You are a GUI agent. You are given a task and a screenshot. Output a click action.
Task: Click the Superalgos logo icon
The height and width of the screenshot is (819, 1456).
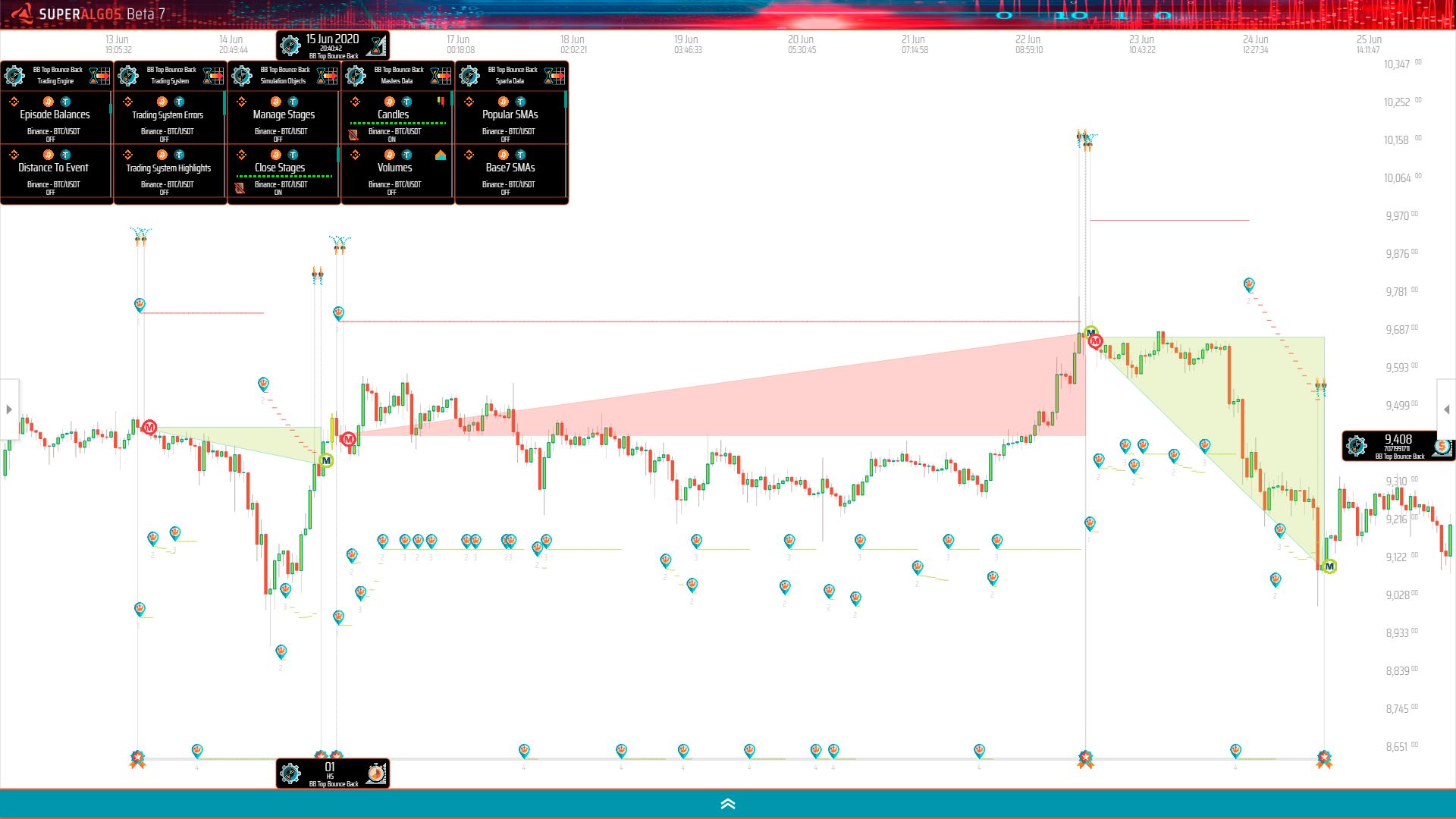coord(22,13)
